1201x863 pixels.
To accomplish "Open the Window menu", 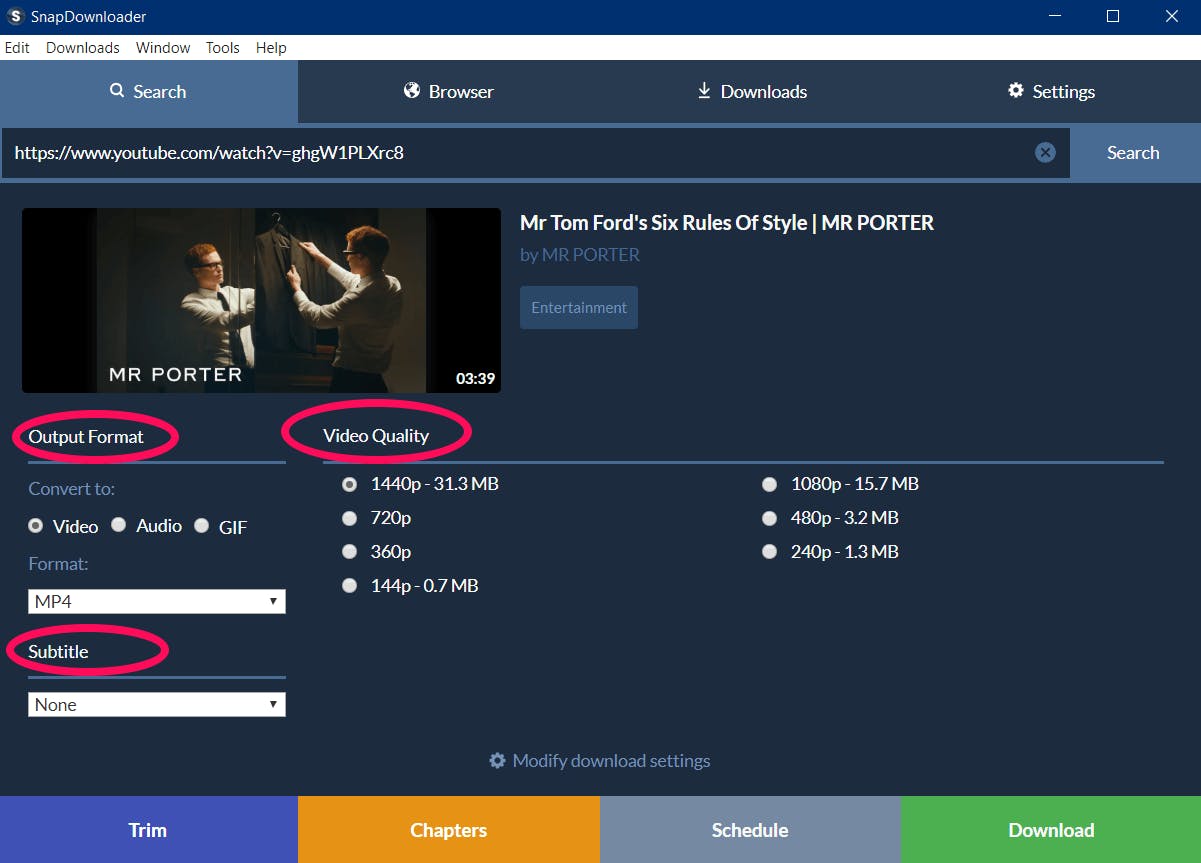I will point(163,48).
